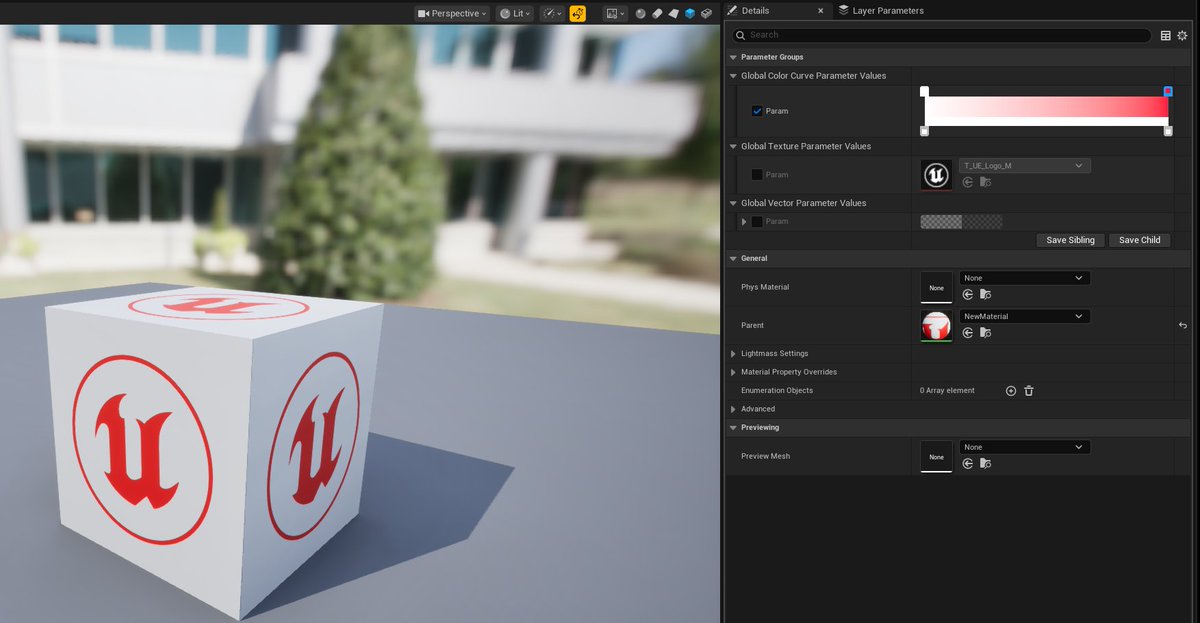Click the search magnifier icon
Image resolution: width=1200 pixels, height=623 pixels.
741,35
